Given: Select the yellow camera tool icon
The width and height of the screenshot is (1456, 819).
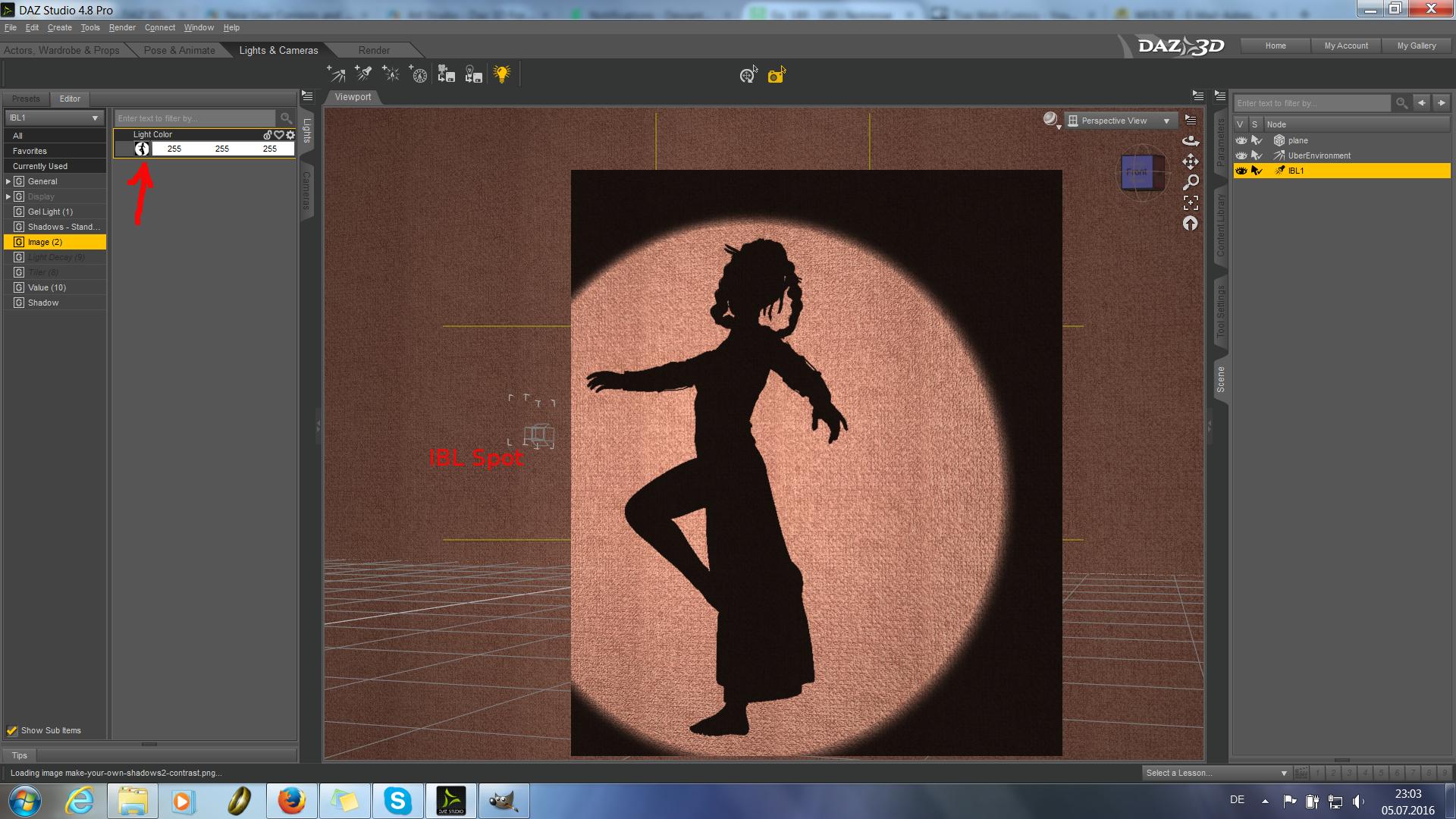Looking at the screenshot, I should (776, 75).
